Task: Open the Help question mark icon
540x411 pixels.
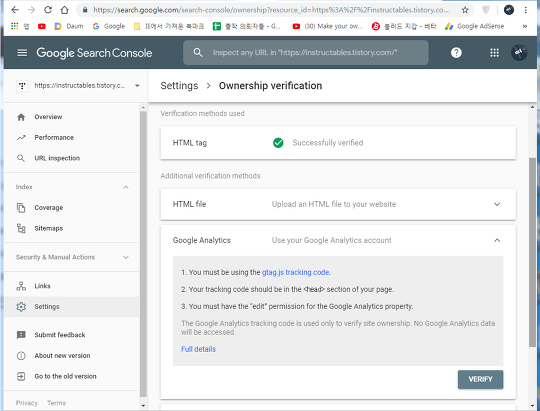Action: 456,53
